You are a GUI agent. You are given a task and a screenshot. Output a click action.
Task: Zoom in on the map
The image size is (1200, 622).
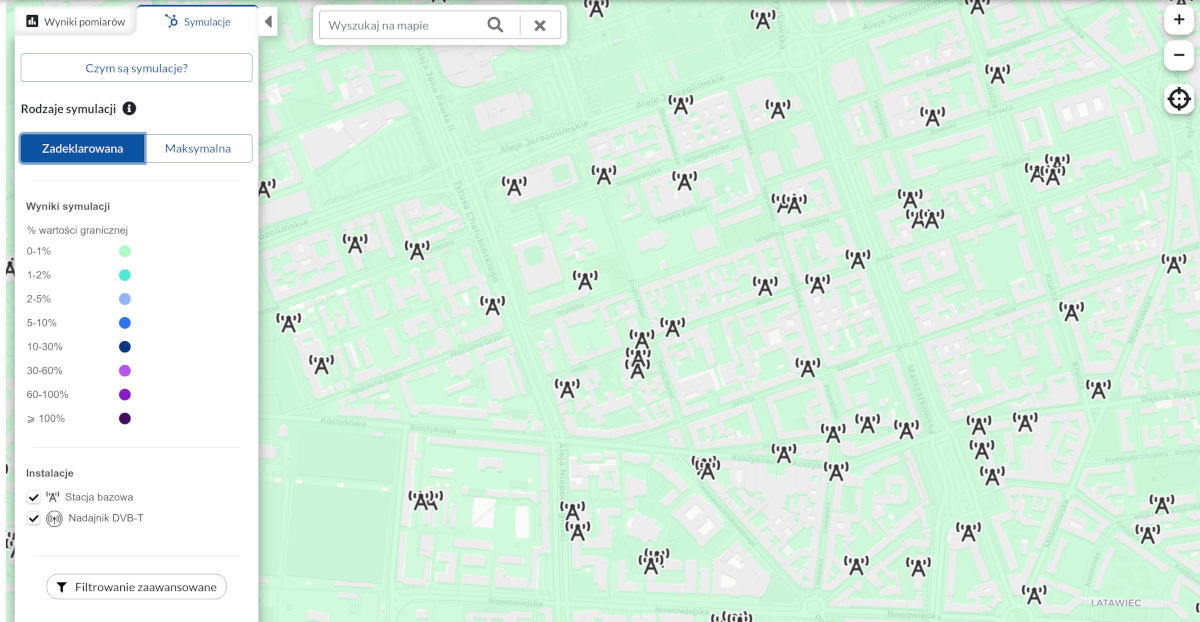[1179, 19]
